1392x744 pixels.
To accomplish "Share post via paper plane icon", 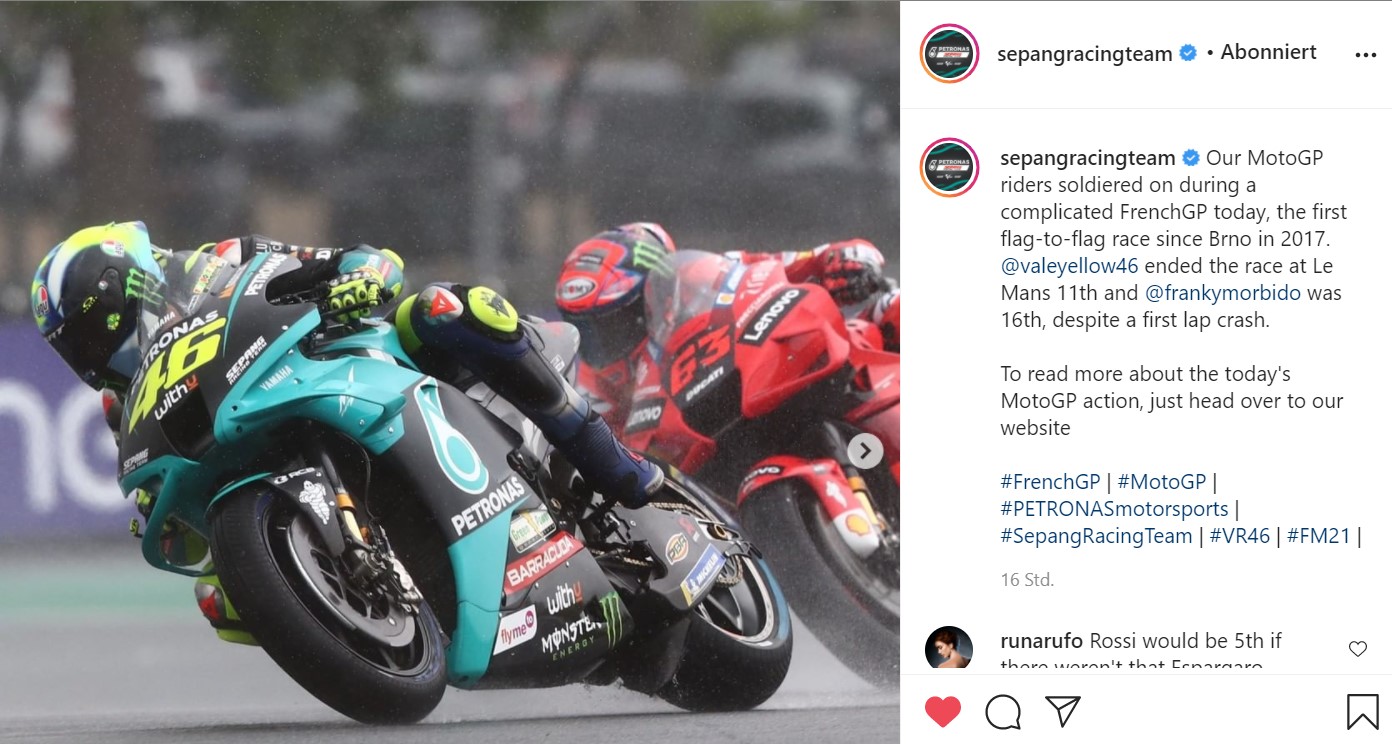I will pos(1062,711).
